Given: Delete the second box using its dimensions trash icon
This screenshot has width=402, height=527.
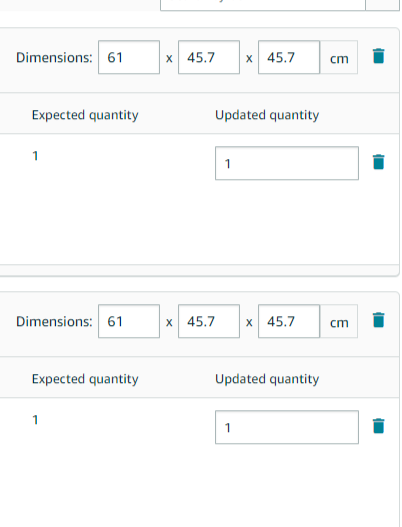Looking at the screenshot, I should coord(378,320).
